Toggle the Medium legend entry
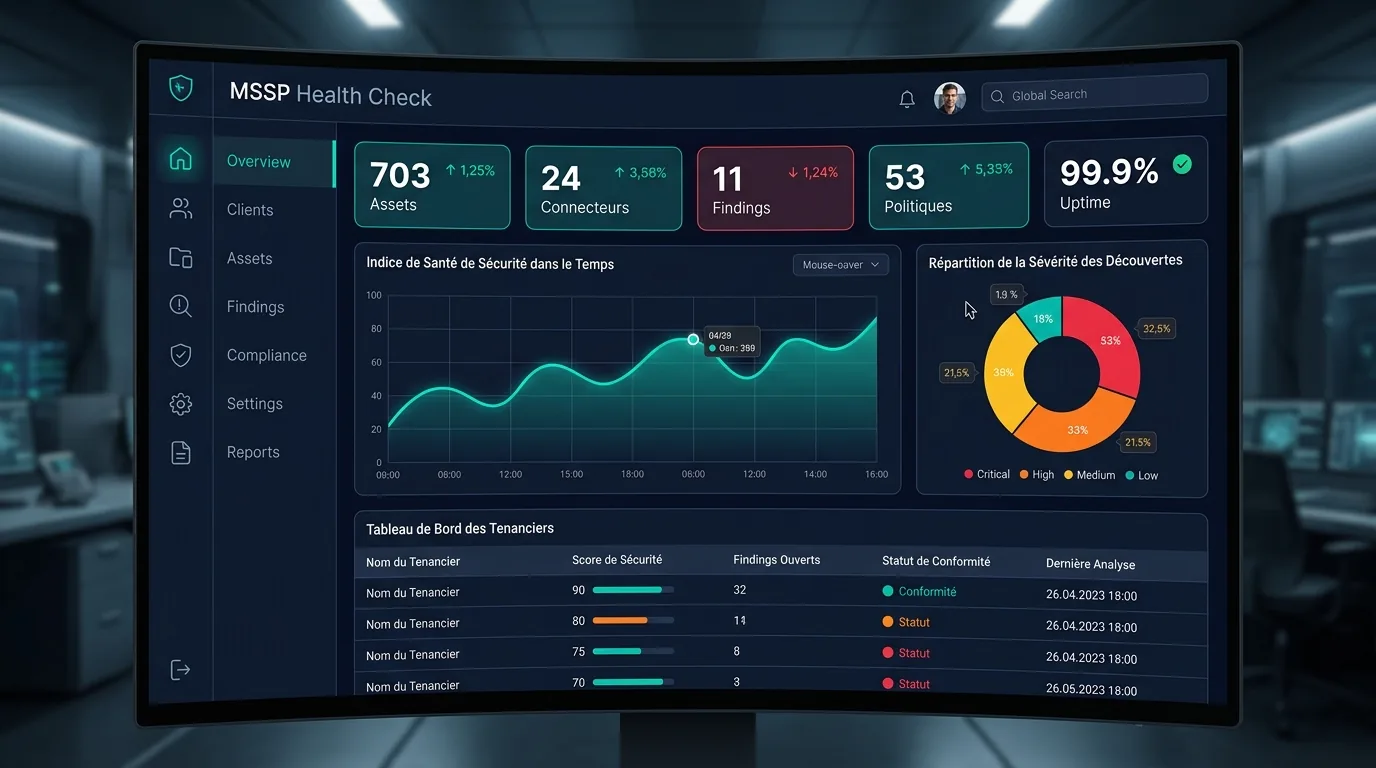This screenshot has height=768, width=1376. (1089, 475)
